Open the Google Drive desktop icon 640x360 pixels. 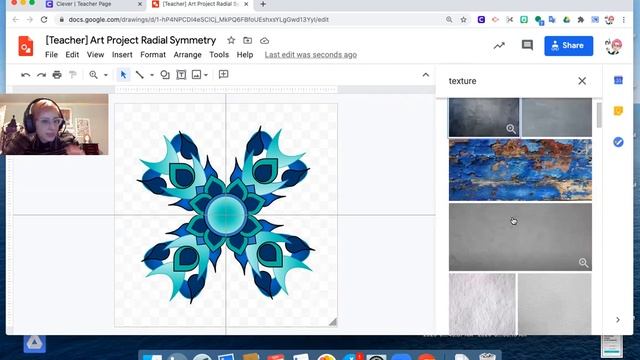[34, 343]
